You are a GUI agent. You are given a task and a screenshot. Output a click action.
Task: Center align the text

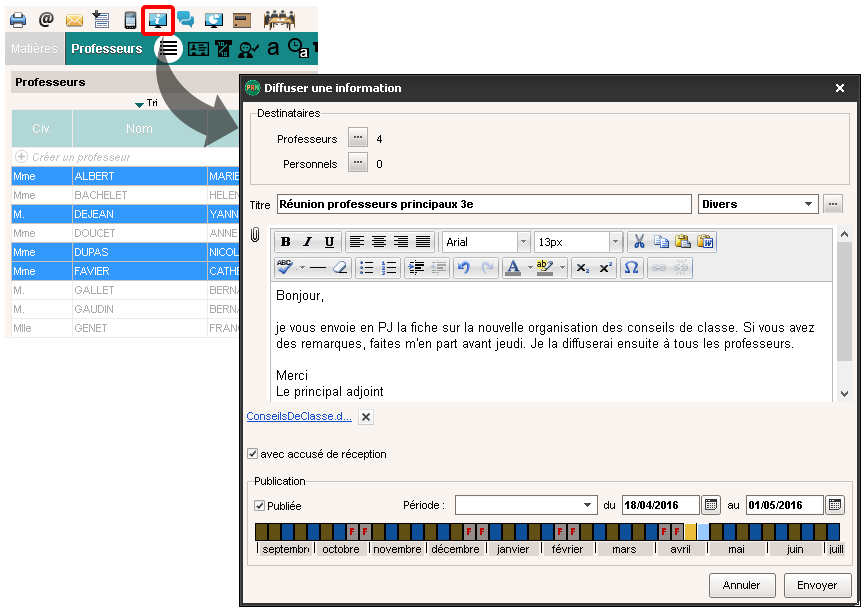coord(378,241)
